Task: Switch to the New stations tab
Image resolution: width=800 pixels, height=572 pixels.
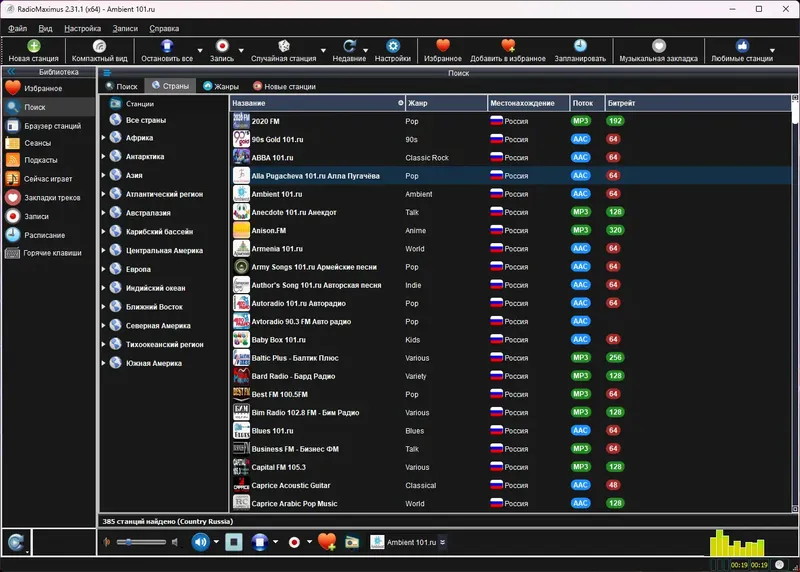Action: point(284,86)
